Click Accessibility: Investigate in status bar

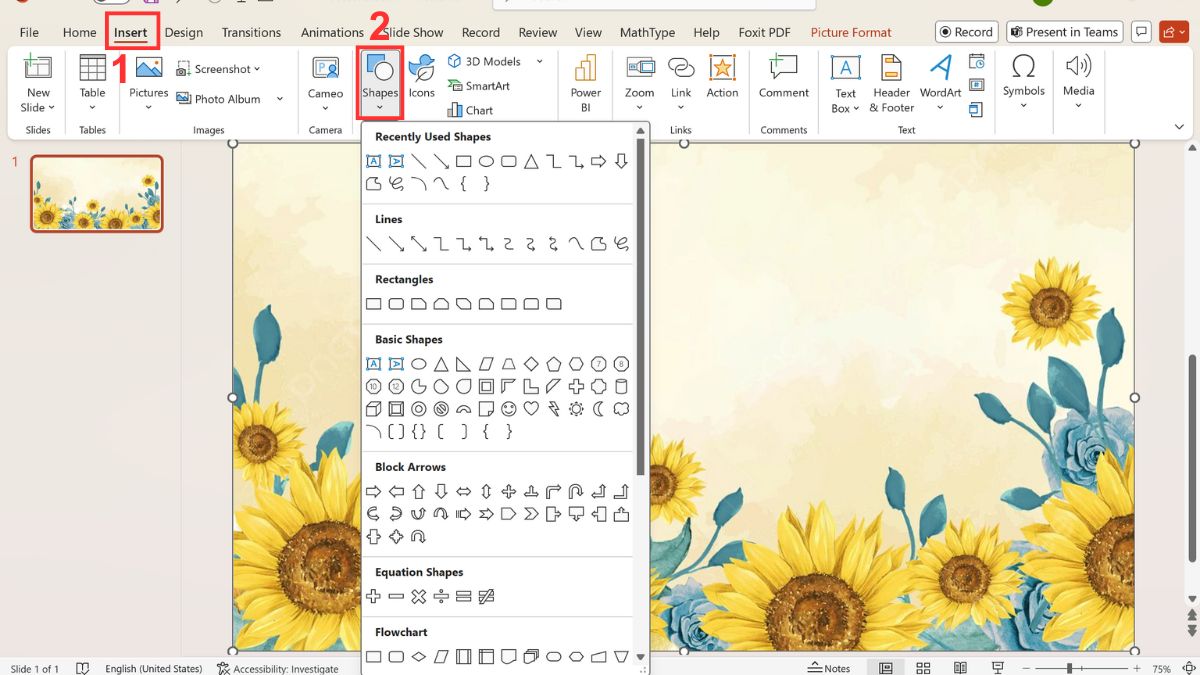coord(277,668)
